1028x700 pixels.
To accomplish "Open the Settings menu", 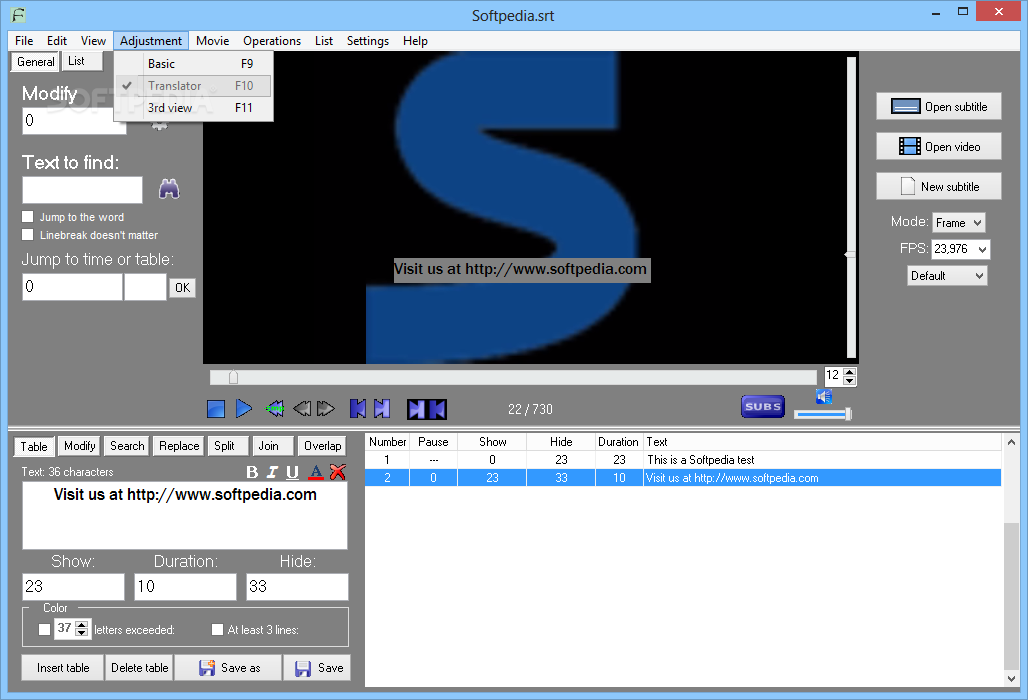I will tap(368, 41).
